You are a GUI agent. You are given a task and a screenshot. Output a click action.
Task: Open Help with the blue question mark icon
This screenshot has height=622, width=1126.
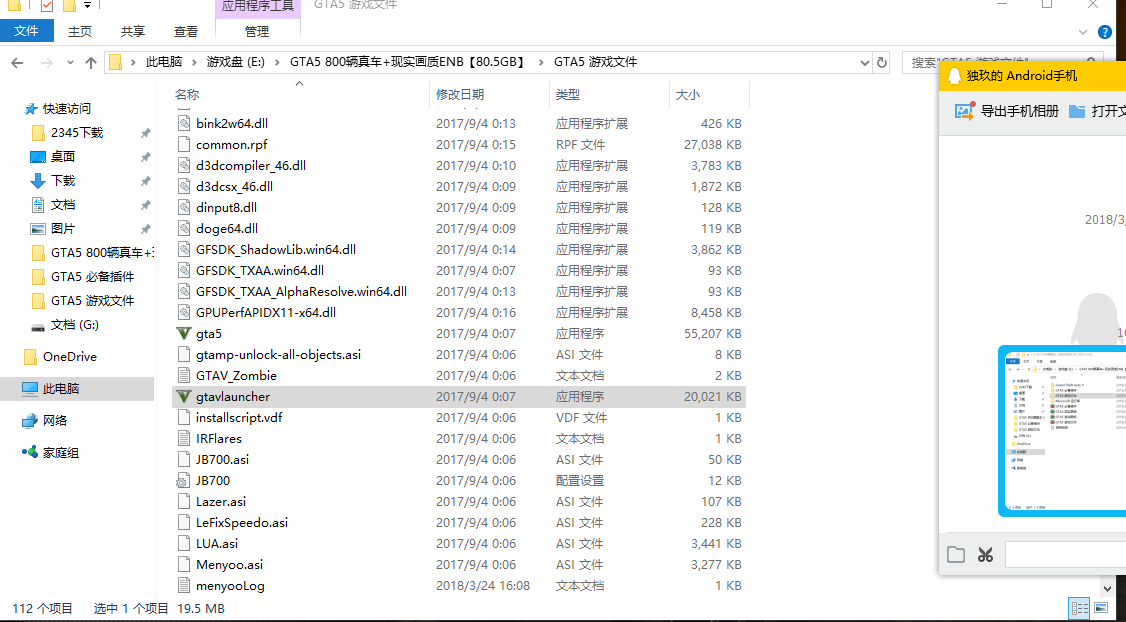point(1105,32)
